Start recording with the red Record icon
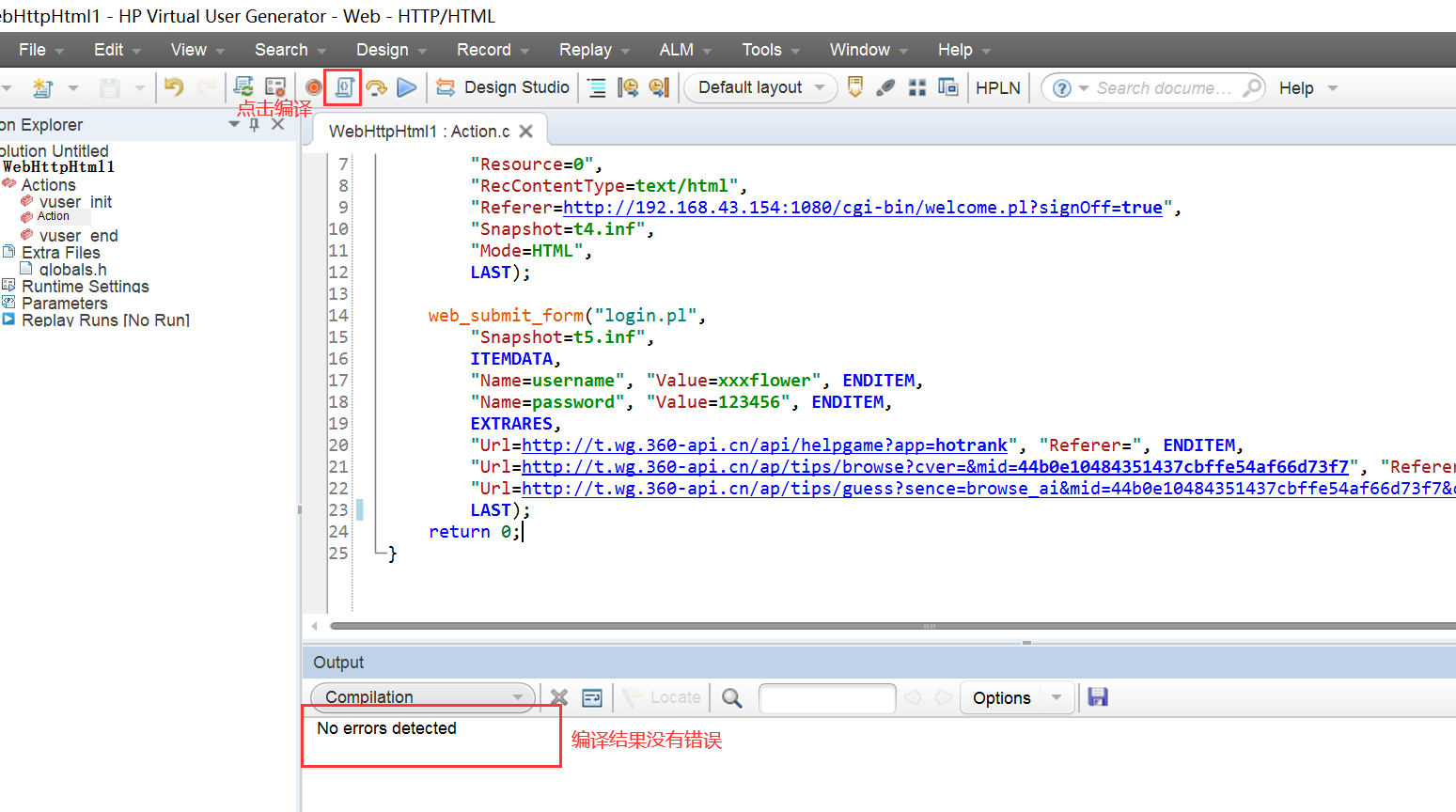Viewport: 1456px width, 812px height. coord(314,87)
